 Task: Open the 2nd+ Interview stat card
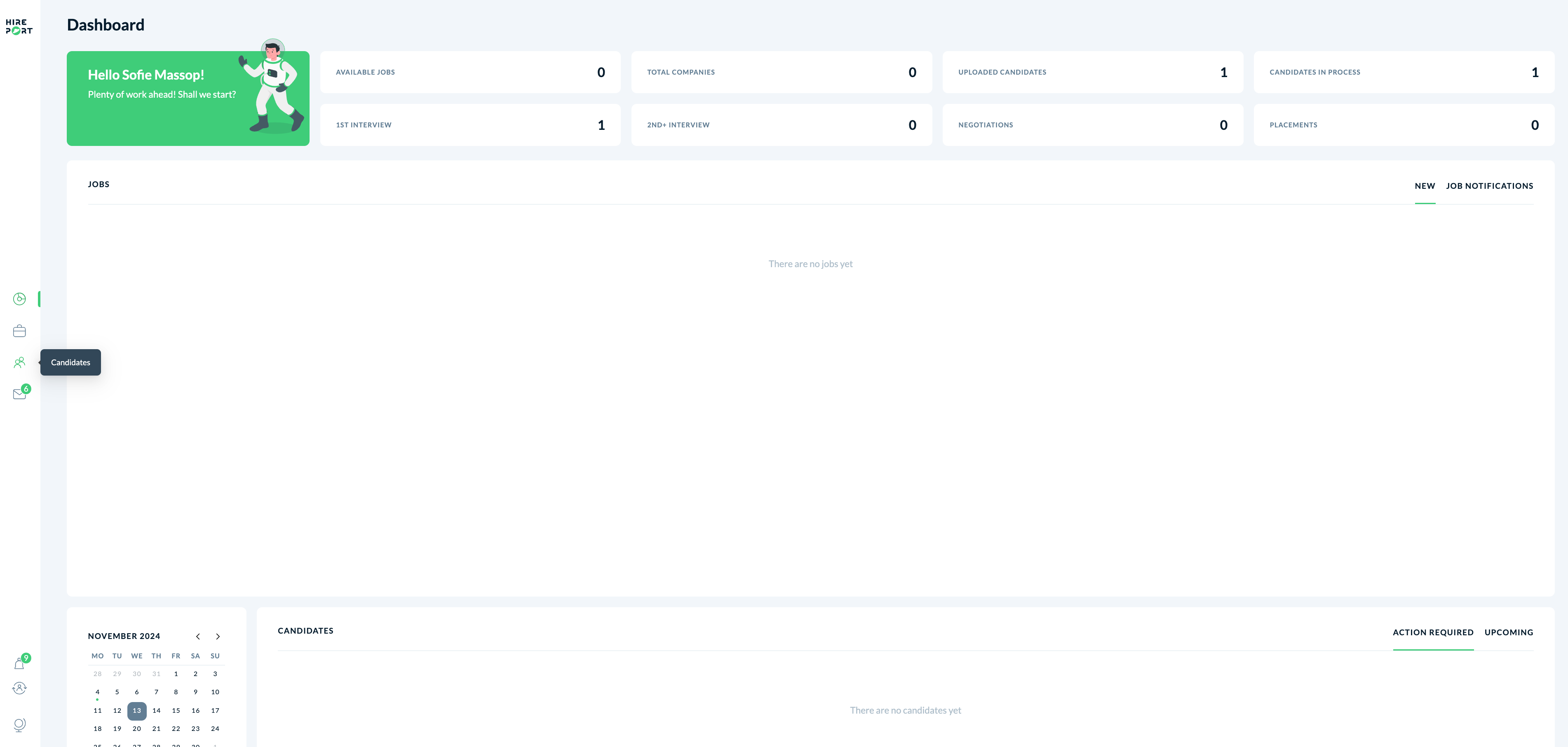pyautogui.click(x=781, y=125)
